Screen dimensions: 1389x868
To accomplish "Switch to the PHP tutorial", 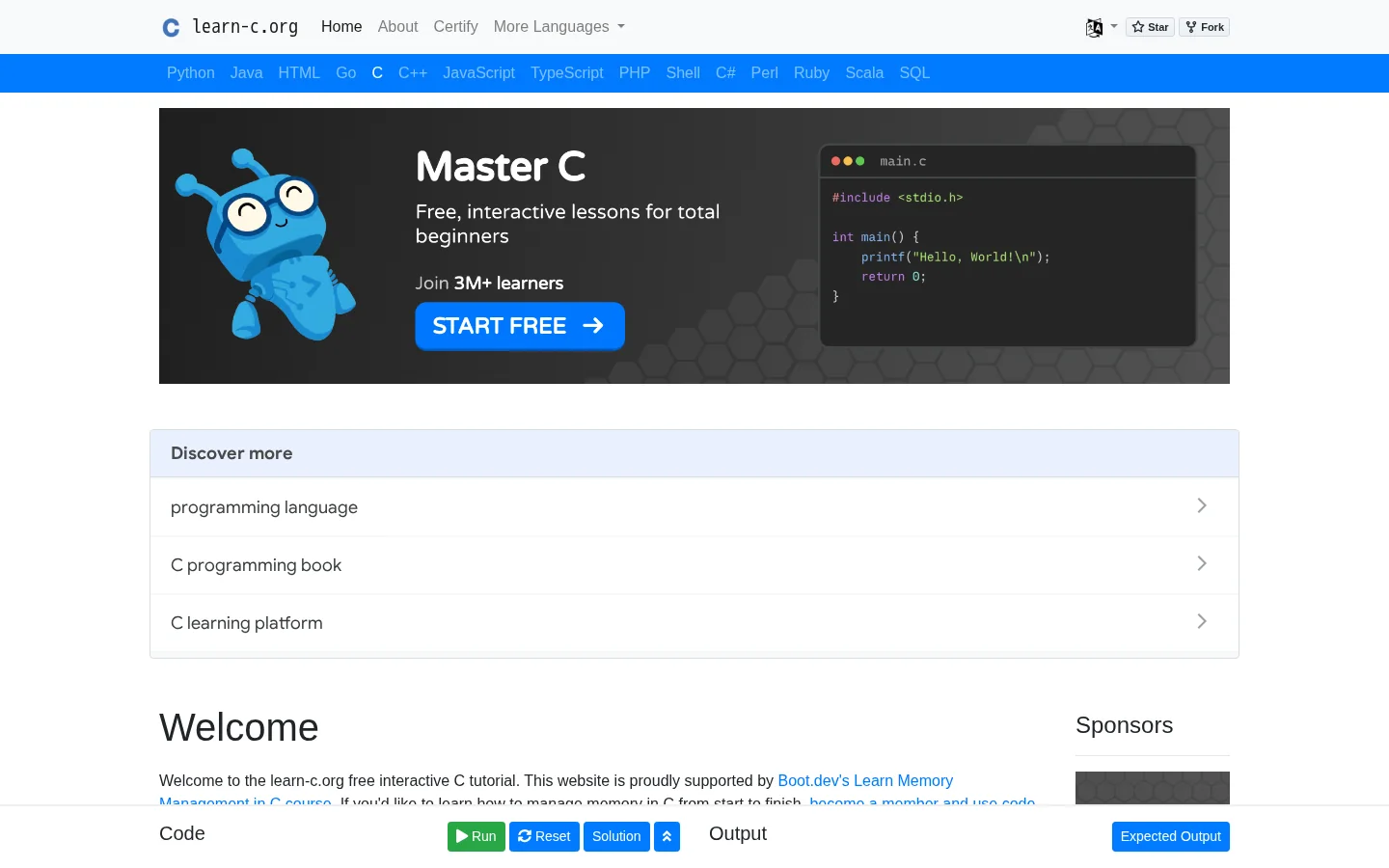I will 635,73.
